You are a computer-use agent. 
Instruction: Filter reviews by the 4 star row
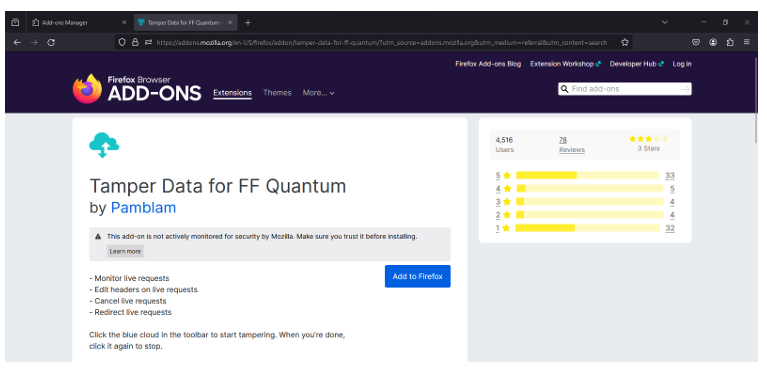[585, 188]
